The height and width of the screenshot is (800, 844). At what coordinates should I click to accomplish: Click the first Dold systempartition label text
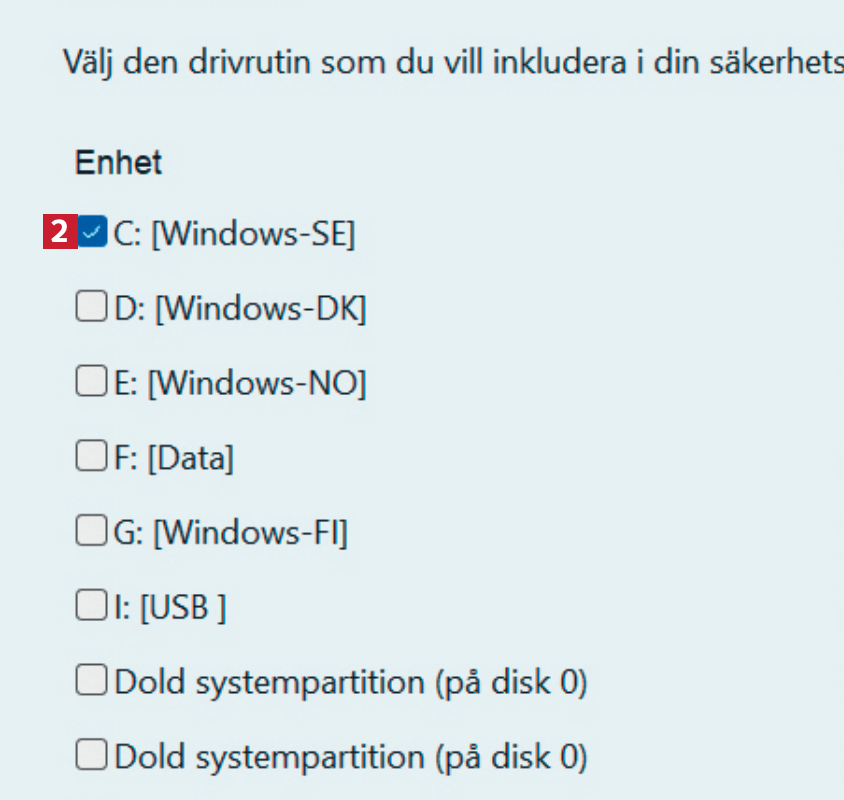tap(351, 682)
